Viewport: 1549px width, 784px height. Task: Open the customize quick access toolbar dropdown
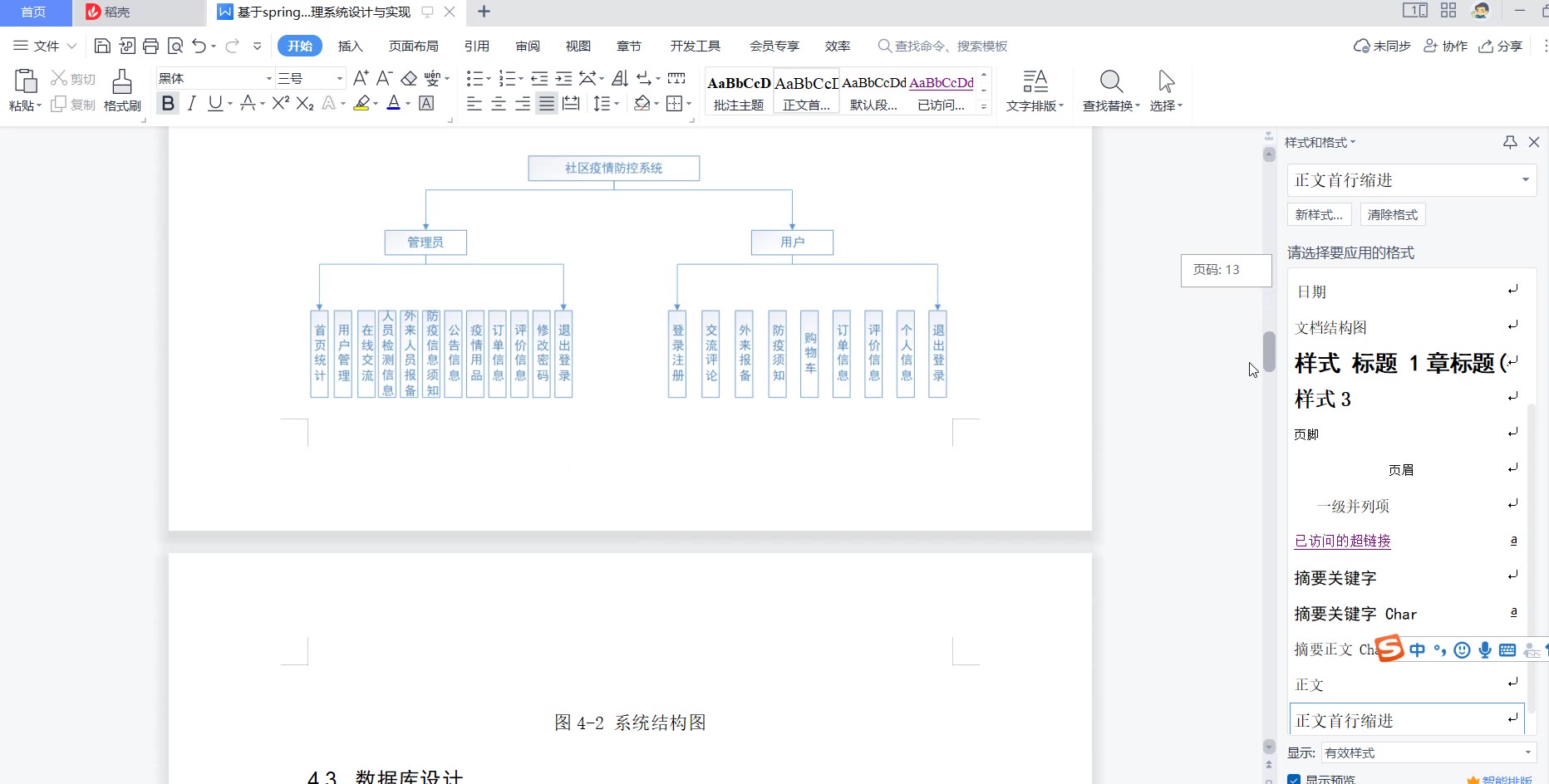click(x=257, y=46)
